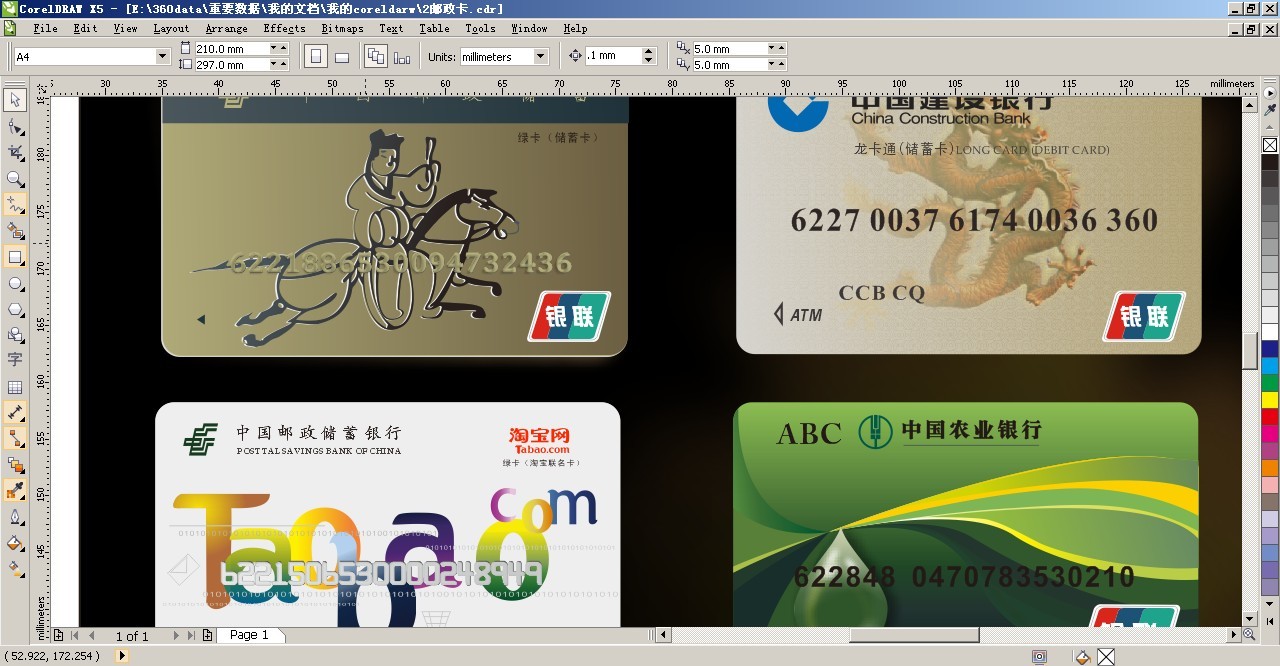
Task: Select the Basic shapes tool
Action: pyautogui.click(x=15, y=335)
